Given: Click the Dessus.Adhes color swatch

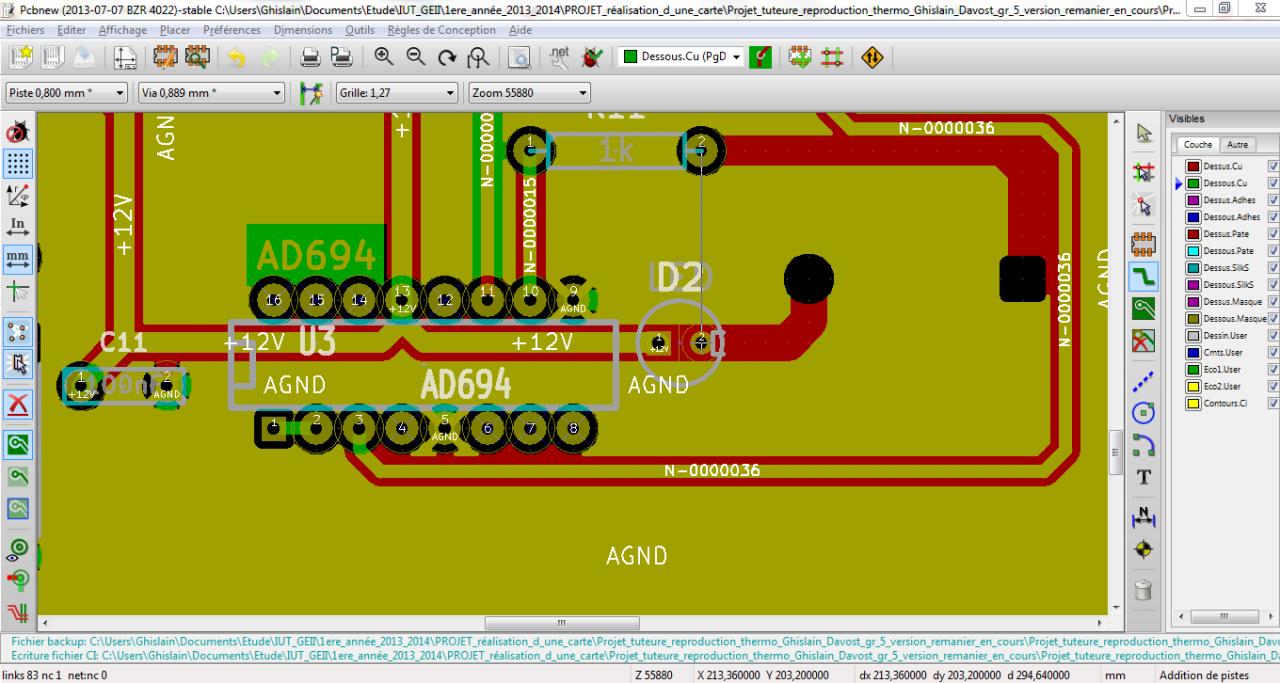Looking at the screenshot, I should click(x=1193, y=200).
